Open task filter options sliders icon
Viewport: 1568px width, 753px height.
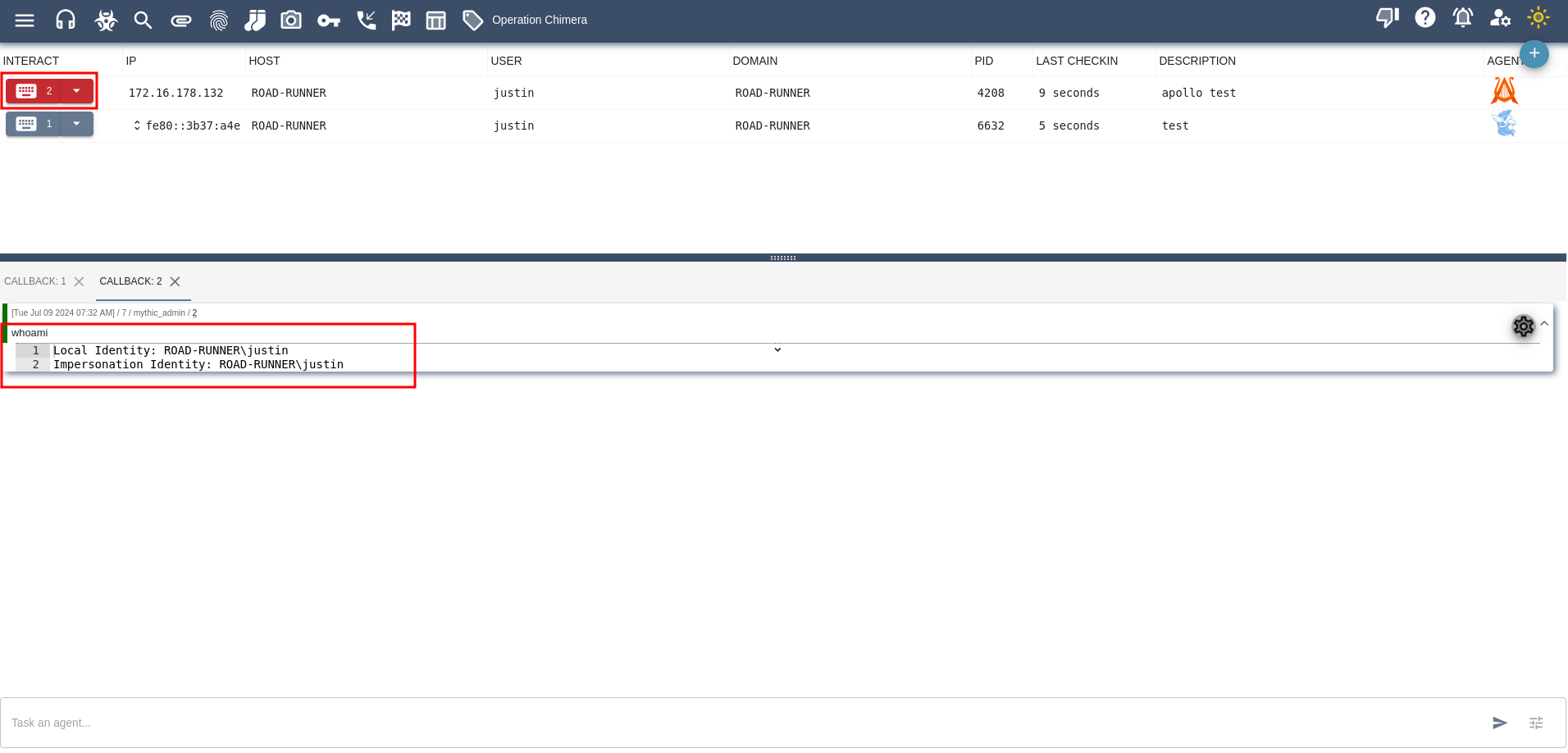coord(1536,723)
